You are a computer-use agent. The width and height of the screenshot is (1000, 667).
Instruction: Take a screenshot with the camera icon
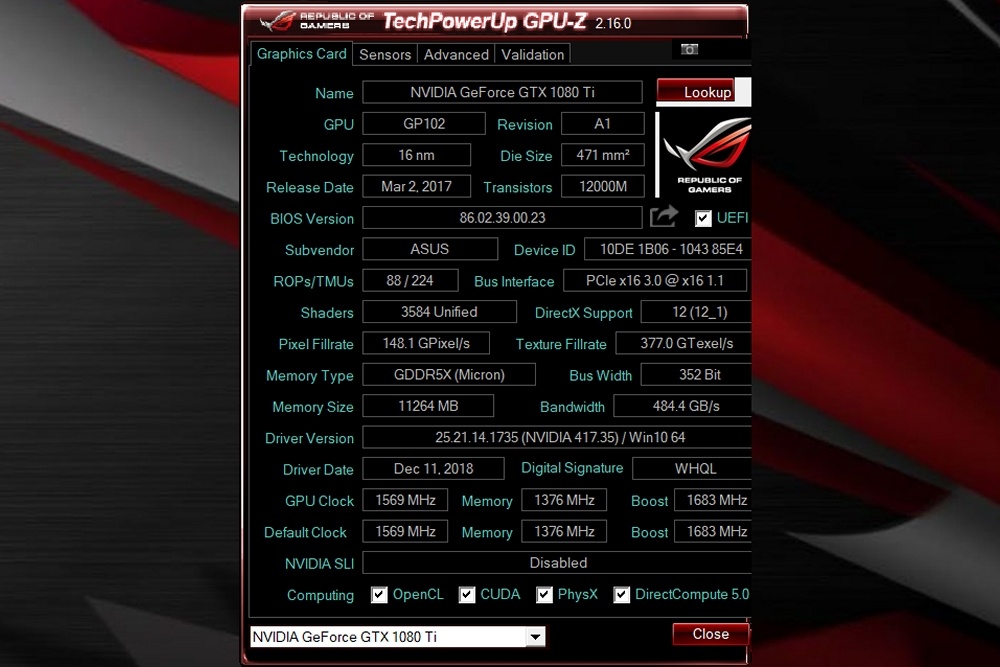point(689,49)
